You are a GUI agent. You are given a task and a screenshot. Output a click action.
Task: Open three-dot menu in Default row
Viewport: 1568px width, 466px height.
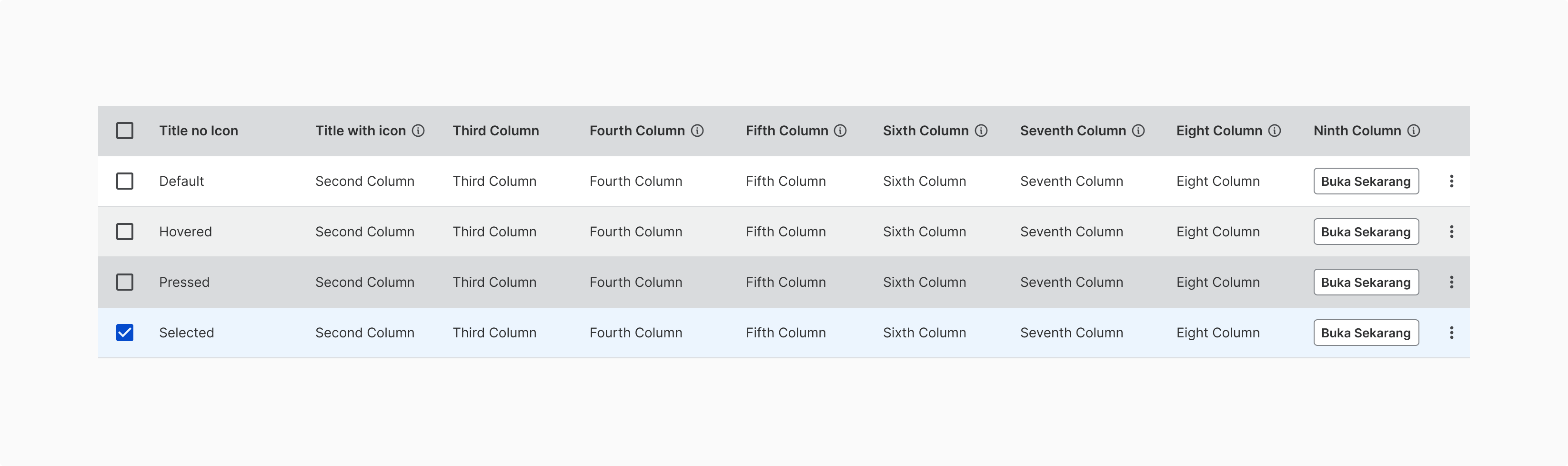1452,181
